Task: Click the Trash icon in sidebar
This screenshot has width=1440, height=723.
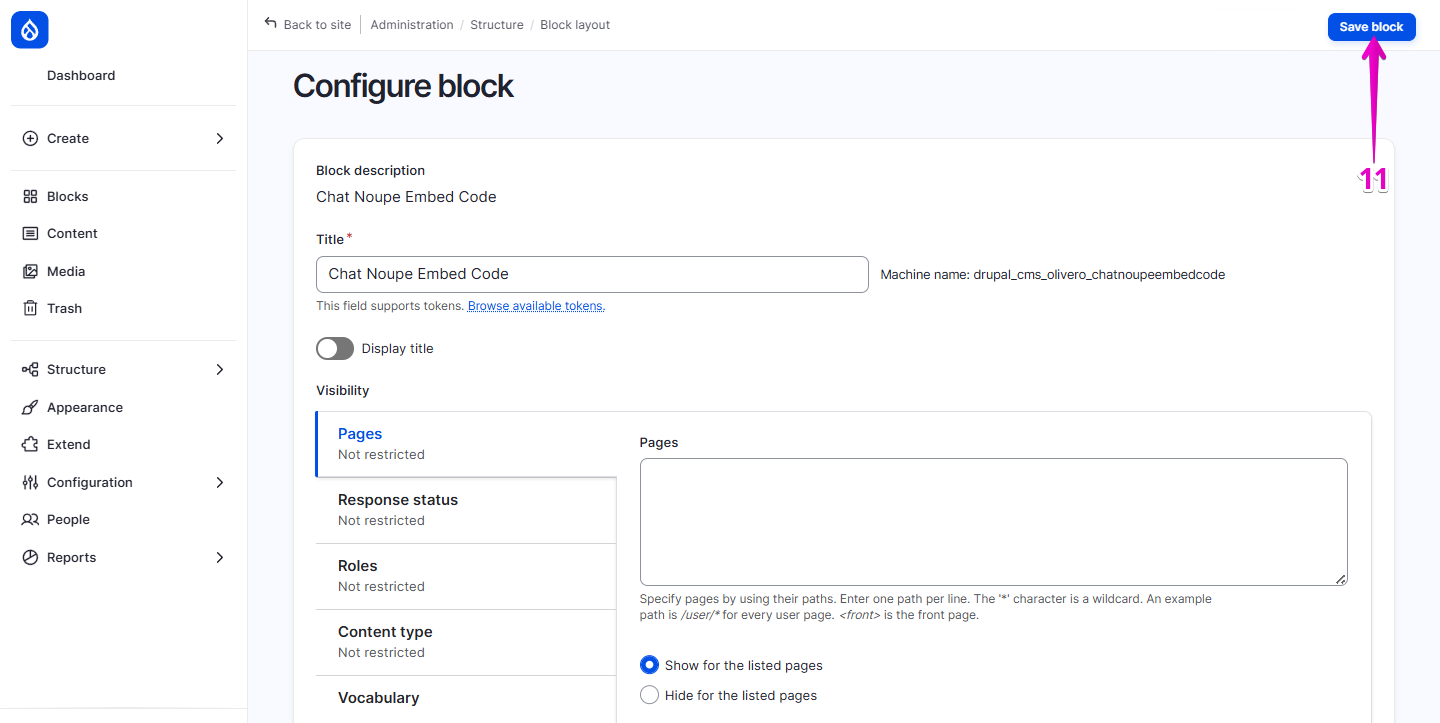Action: (x=30, y=308)
